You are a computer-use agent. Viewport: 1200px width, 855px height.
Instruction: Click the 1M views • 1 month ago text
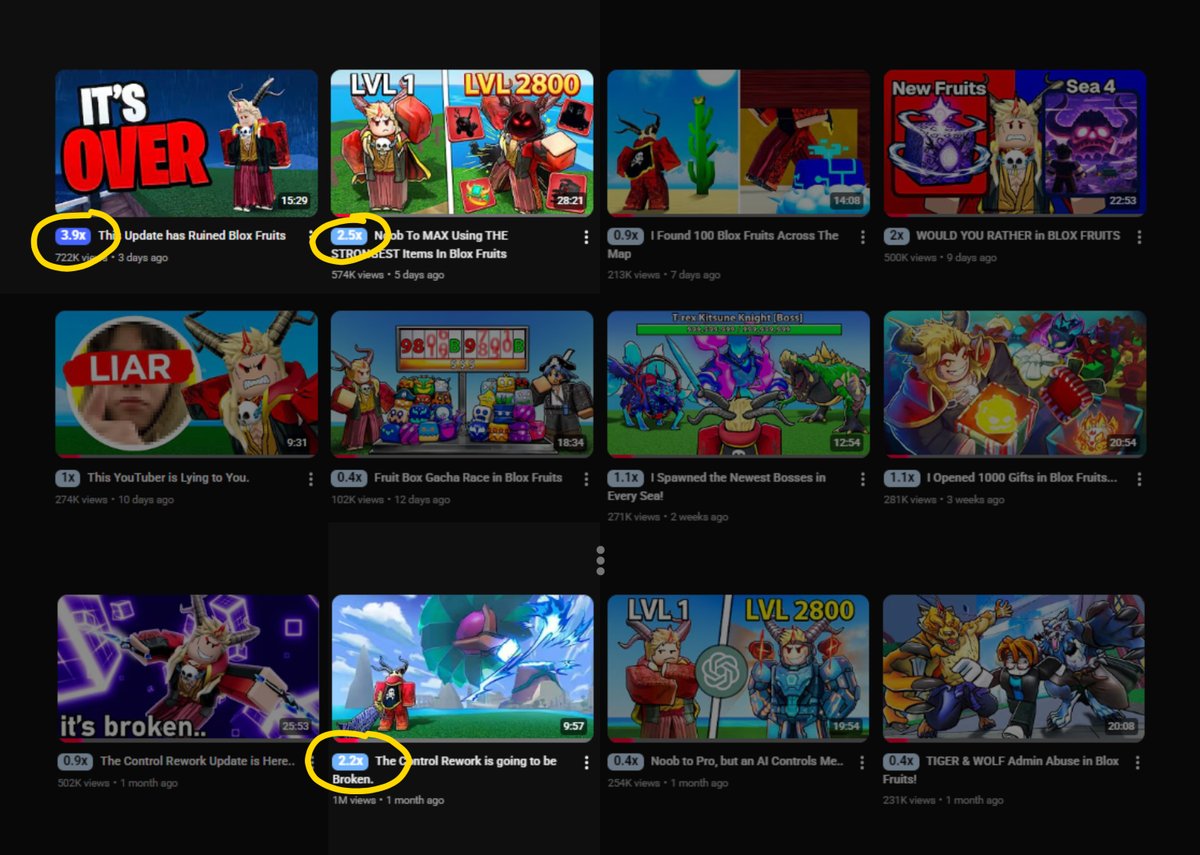coord(387,800)
